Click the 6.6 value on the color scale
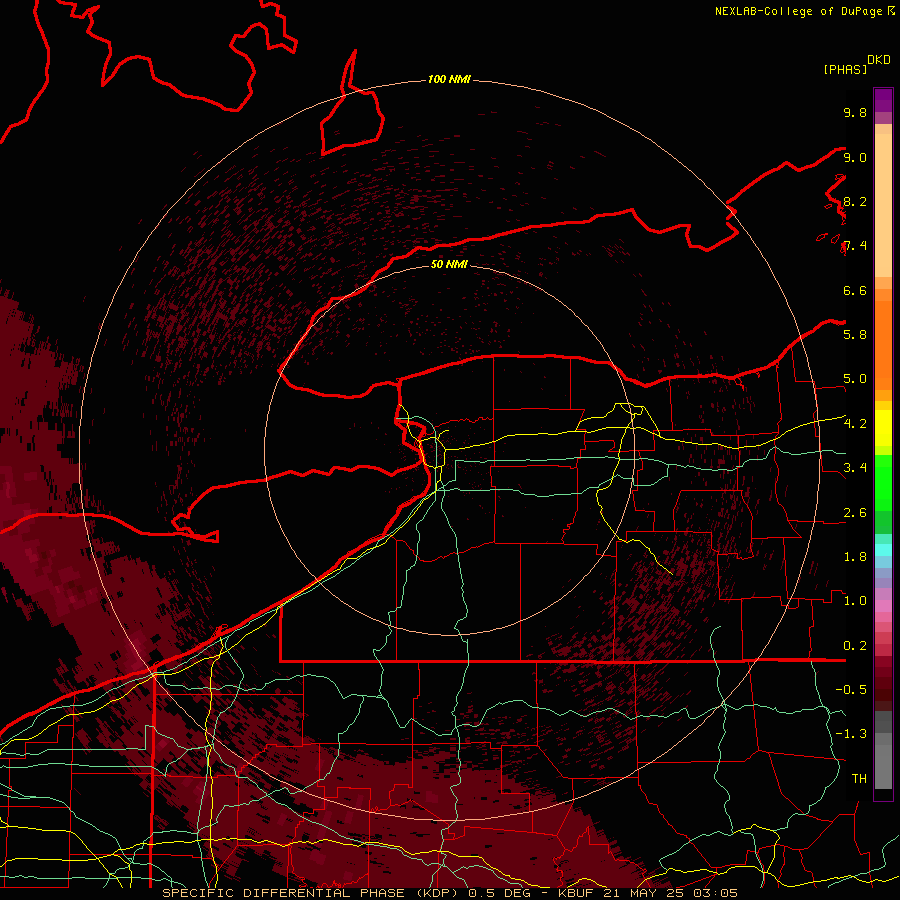 pos(855,290)
